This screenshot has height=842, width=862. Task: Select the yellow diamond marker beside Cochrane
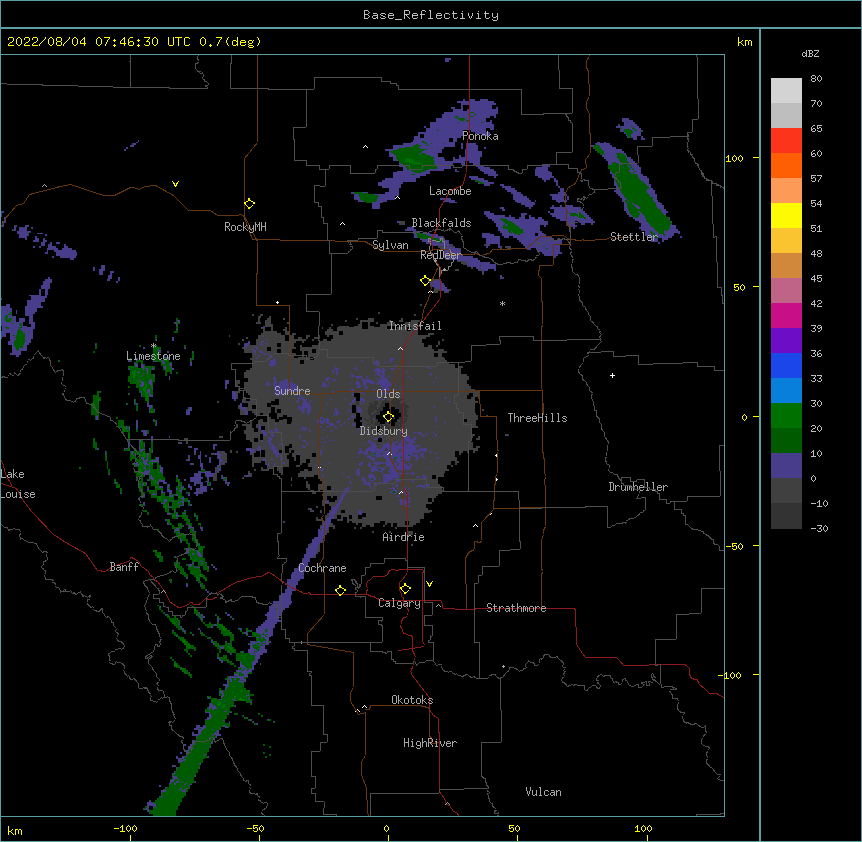340,590
